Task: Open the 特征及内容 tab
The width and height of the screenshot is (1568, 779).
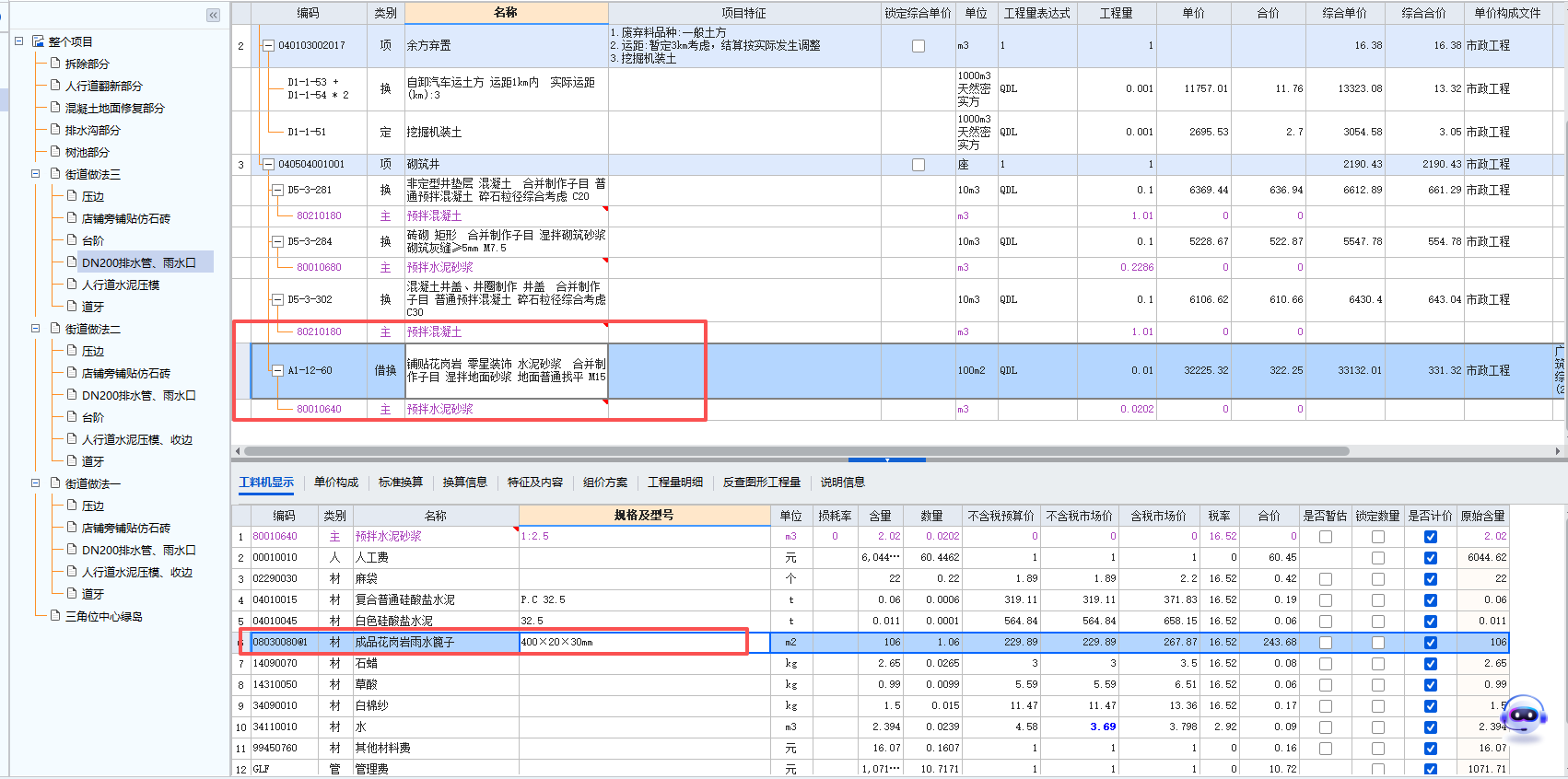Action: (x=535, y=482)
